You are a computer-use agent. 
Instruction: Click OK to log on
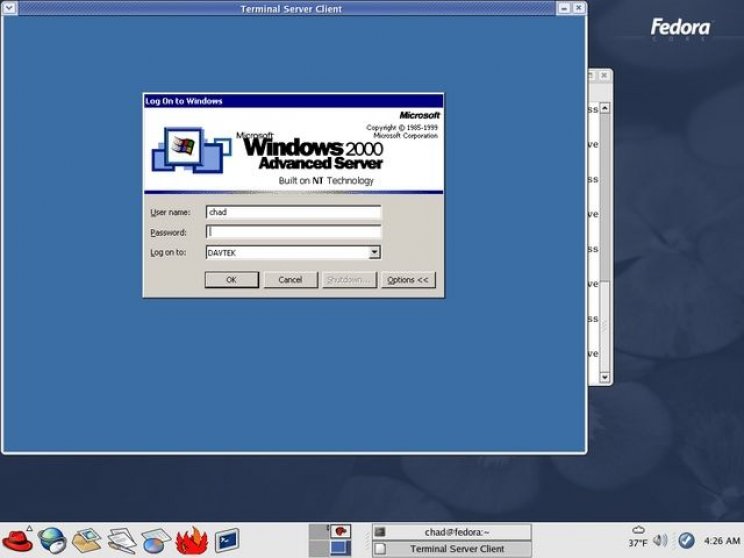tap(232, 280)
